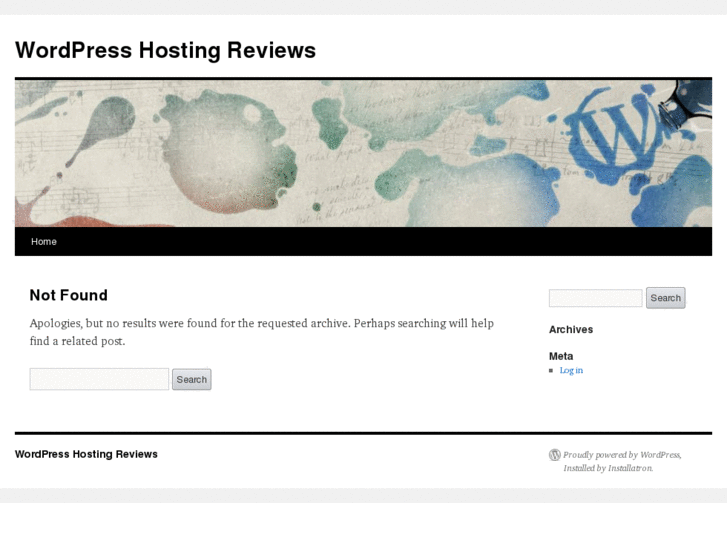727x545 pixels.
Task: Focus the sidebar search input field
Action: (x=595, y=298)
